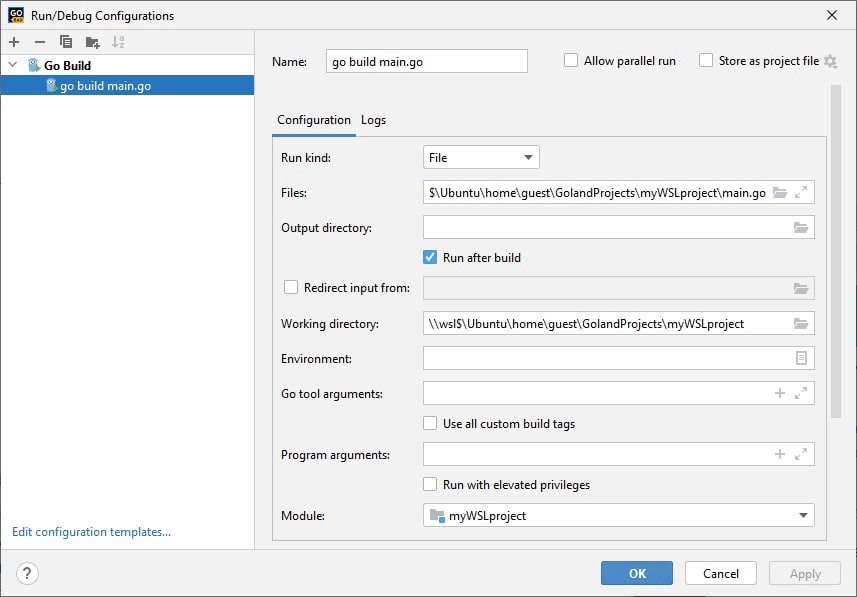Browse for a Working directory
This screenshot has height=597, width=857.
click(800, 323)
